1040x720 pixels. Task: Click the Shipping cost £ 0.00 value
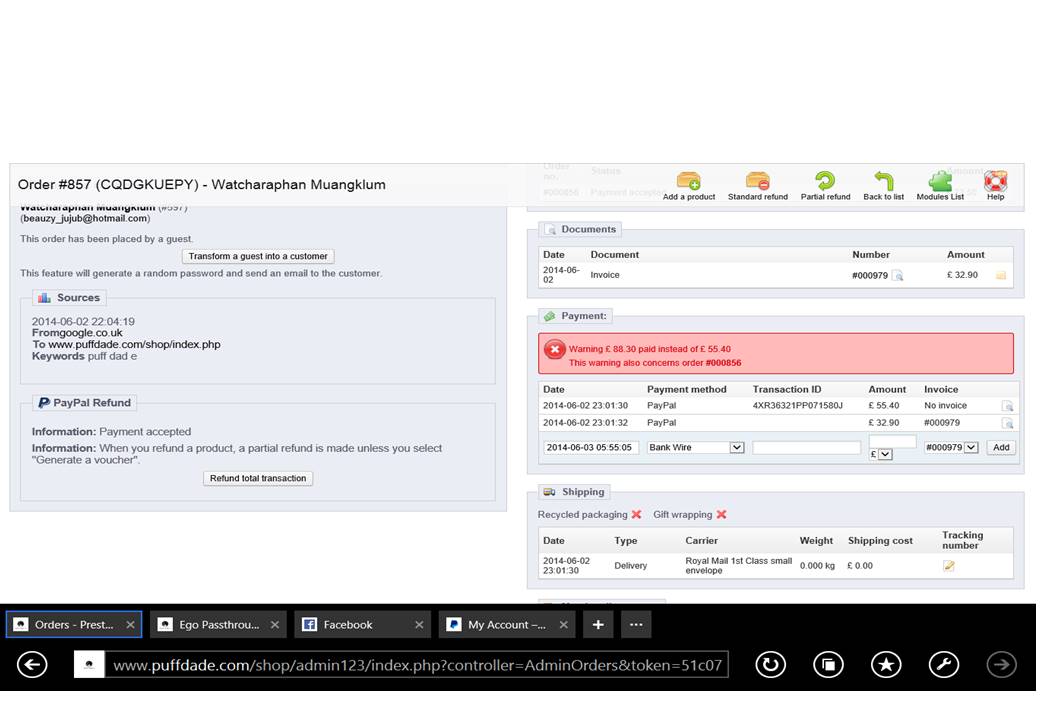[860, 566]
